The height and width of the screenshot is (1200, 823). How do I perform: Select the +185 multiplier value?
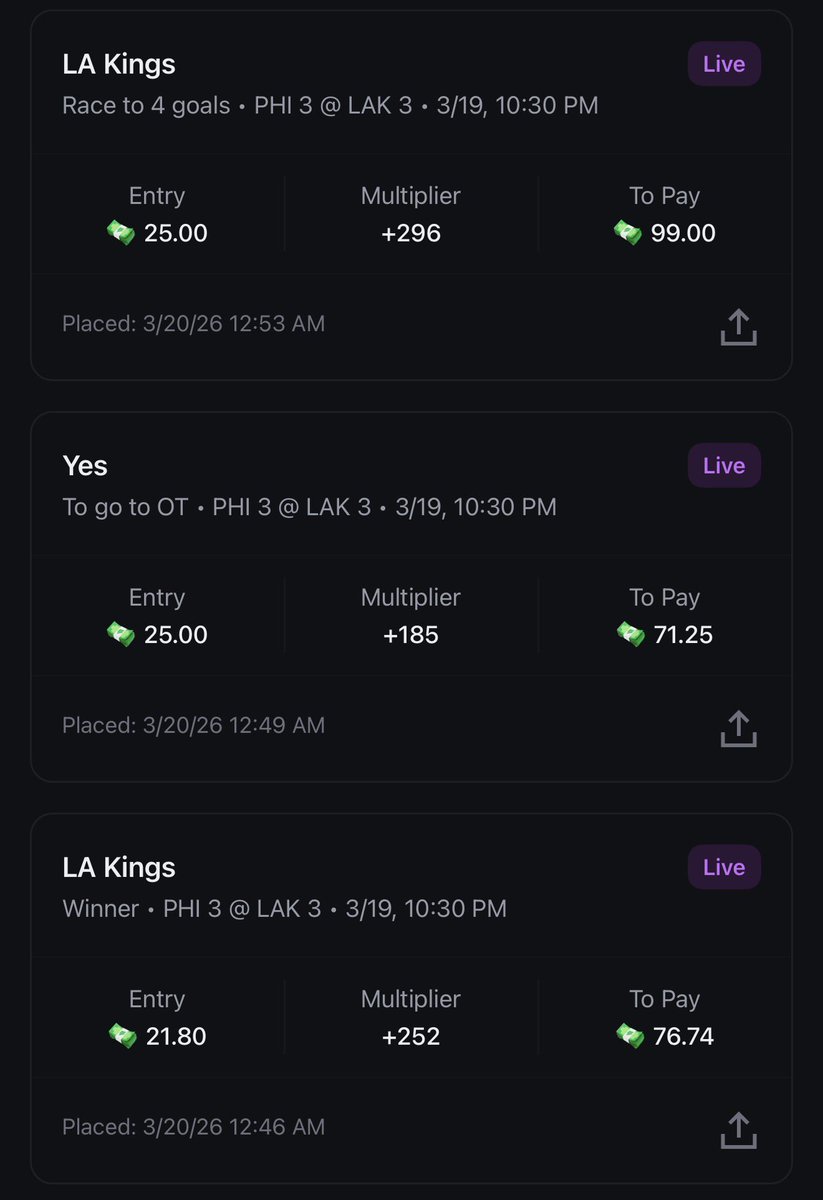pyautogui.click(x=411, y=635)
